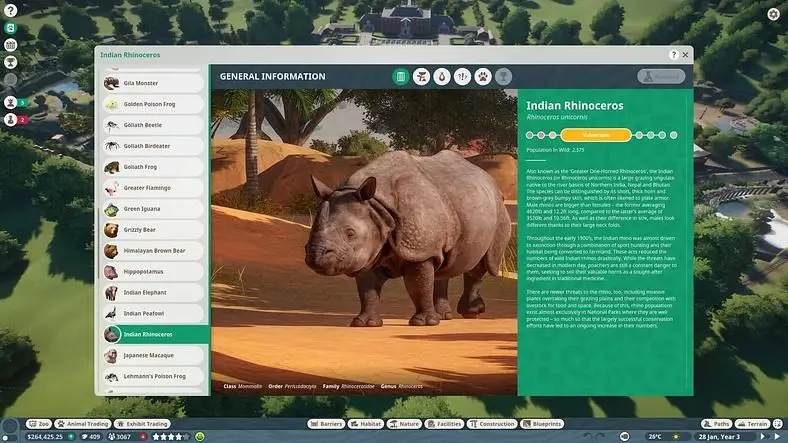The width and height of the screenshot is (788, 443).
Task: Open the Exhibit Trading menu
Action: coord(142,424)
